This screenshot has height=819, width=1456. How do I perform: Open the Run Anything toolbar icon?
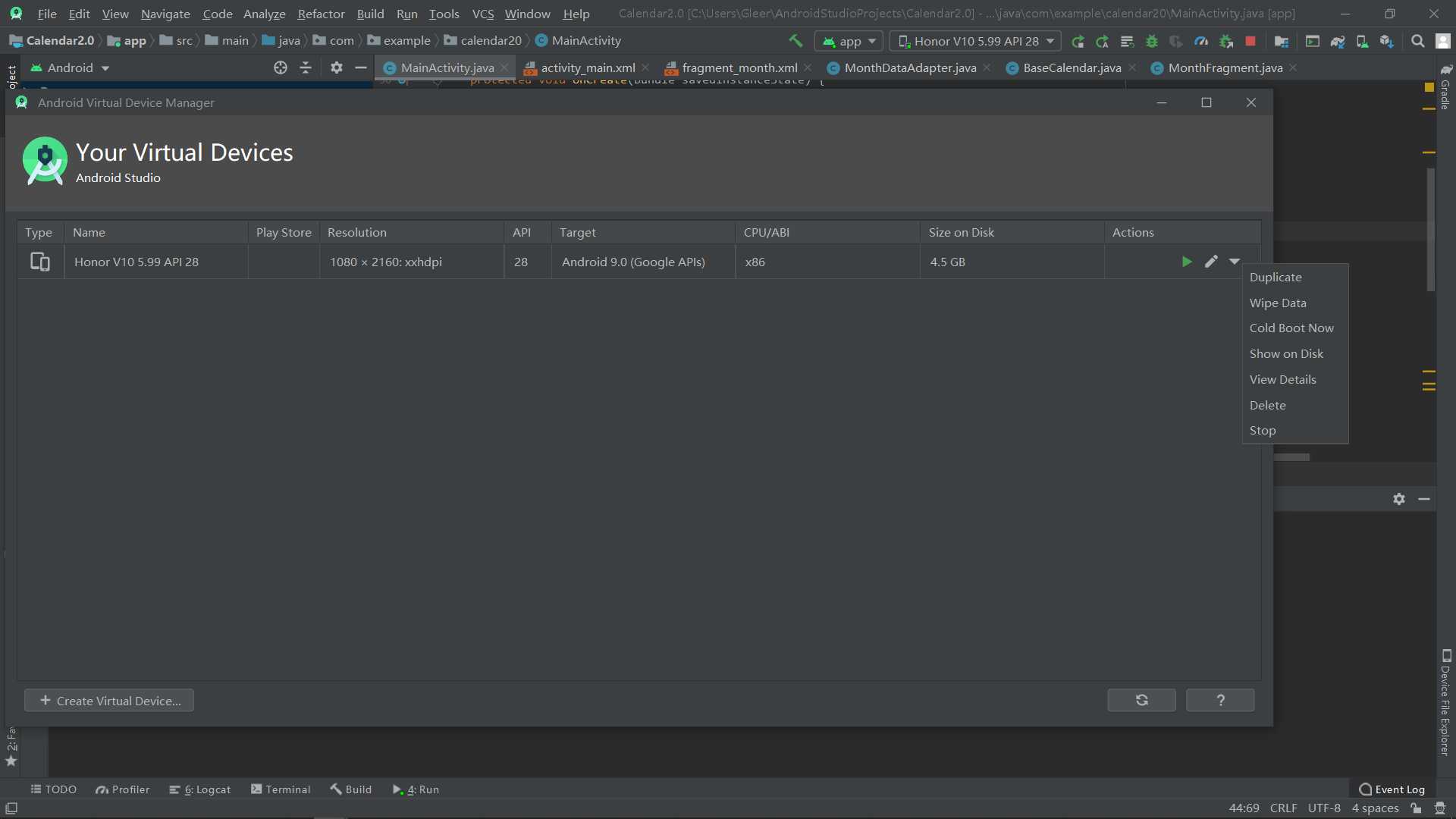pyautogui.click(x=1313, y=41)
